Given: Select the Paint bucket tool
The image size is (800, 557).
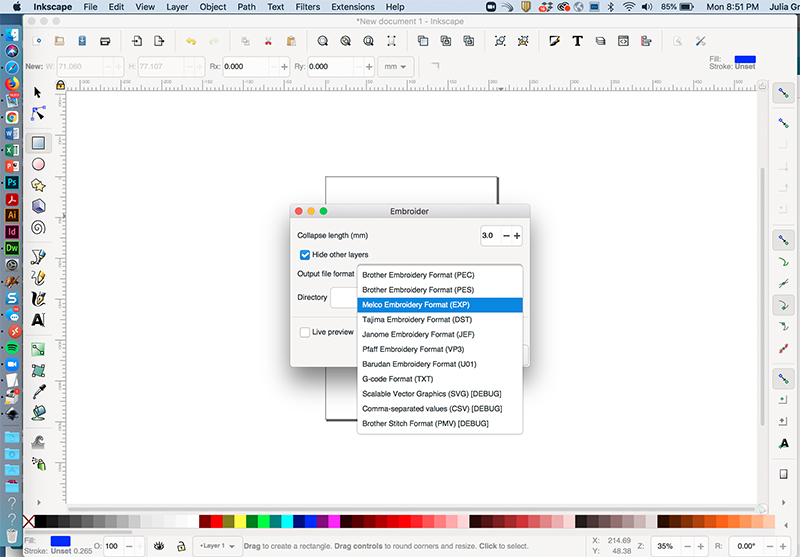Looking at the screenshot, I should 38,413.
